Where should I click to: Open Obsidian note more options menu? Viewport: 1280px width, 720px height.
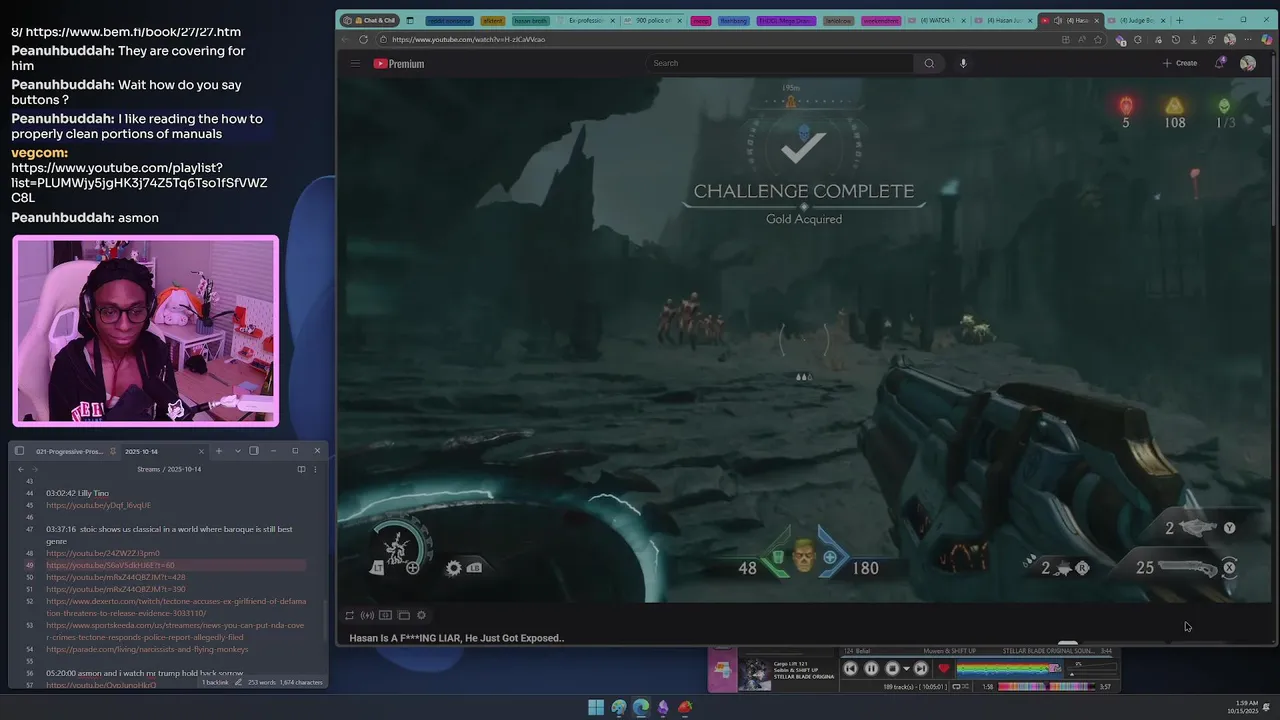pos(315,469)
